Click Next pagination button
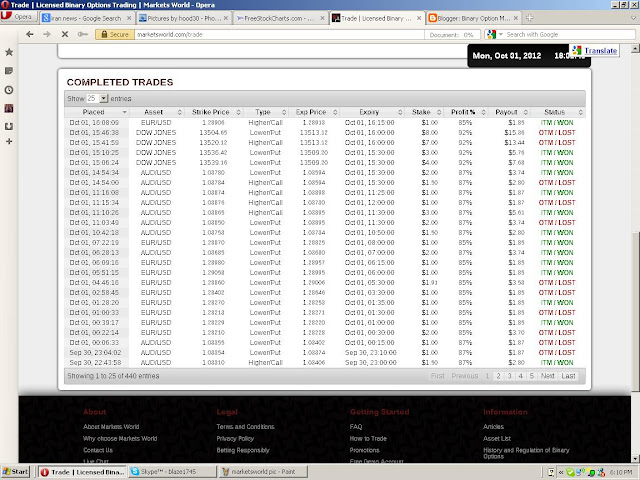 click(548, 376)
